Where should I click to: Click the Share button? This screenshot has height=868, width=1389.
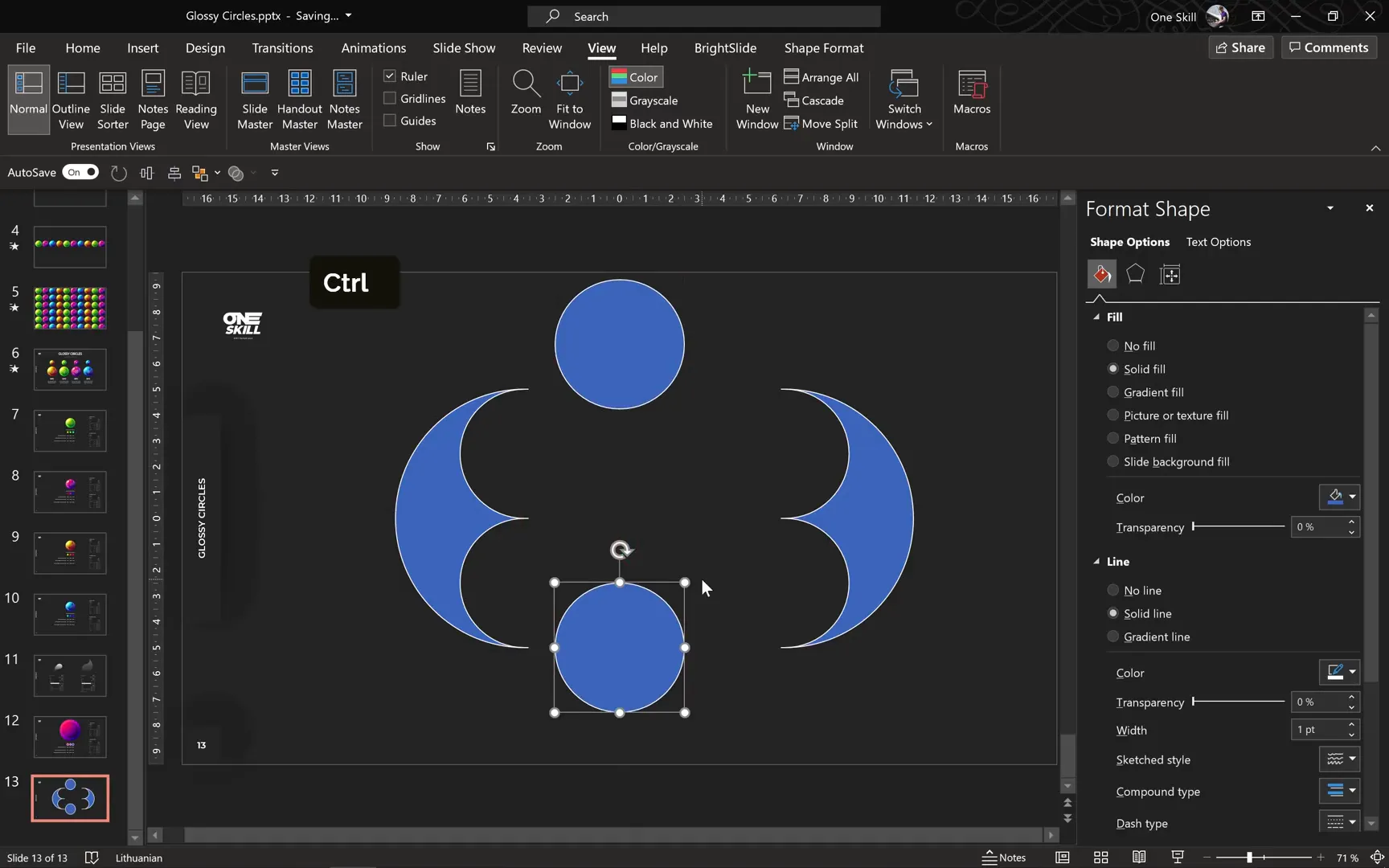[1240, 47]
